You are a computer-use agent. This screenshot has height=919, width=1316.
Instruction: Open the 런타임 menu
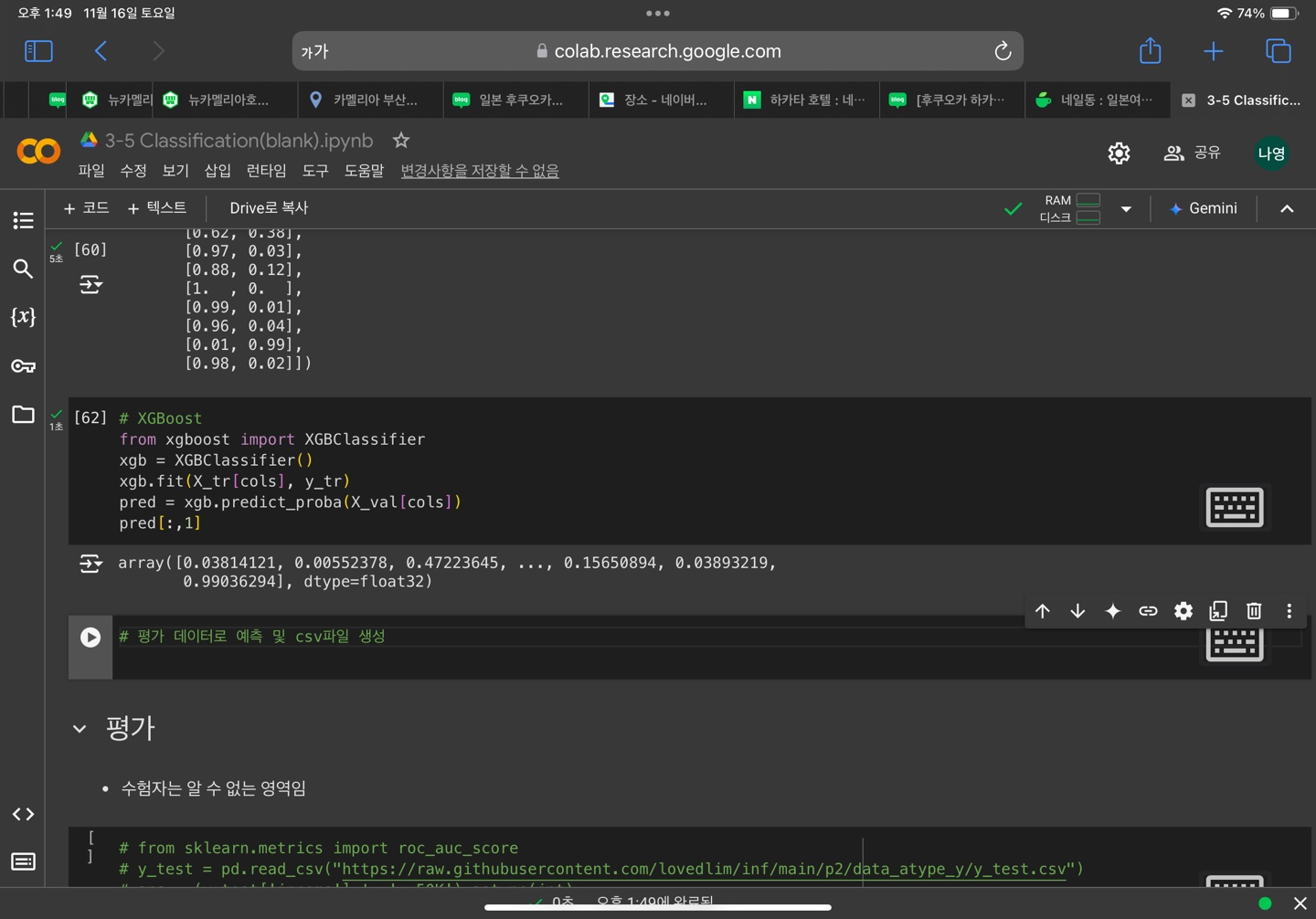tap(266, 171)
